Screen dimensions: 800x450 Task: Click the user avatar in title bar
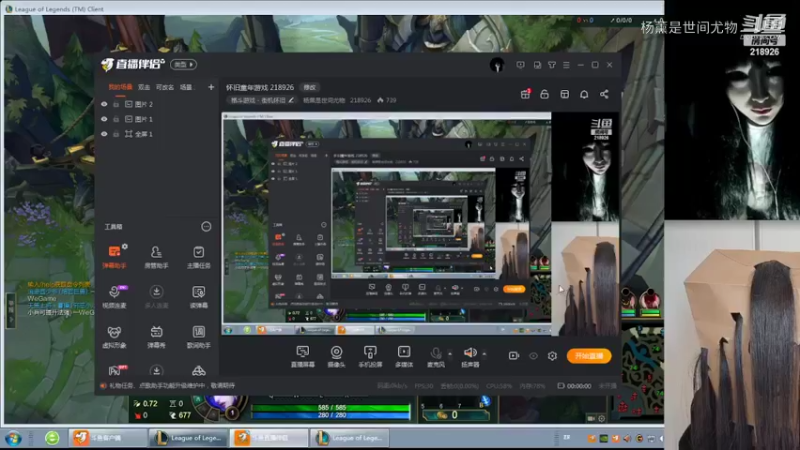(x=497, y=65)
